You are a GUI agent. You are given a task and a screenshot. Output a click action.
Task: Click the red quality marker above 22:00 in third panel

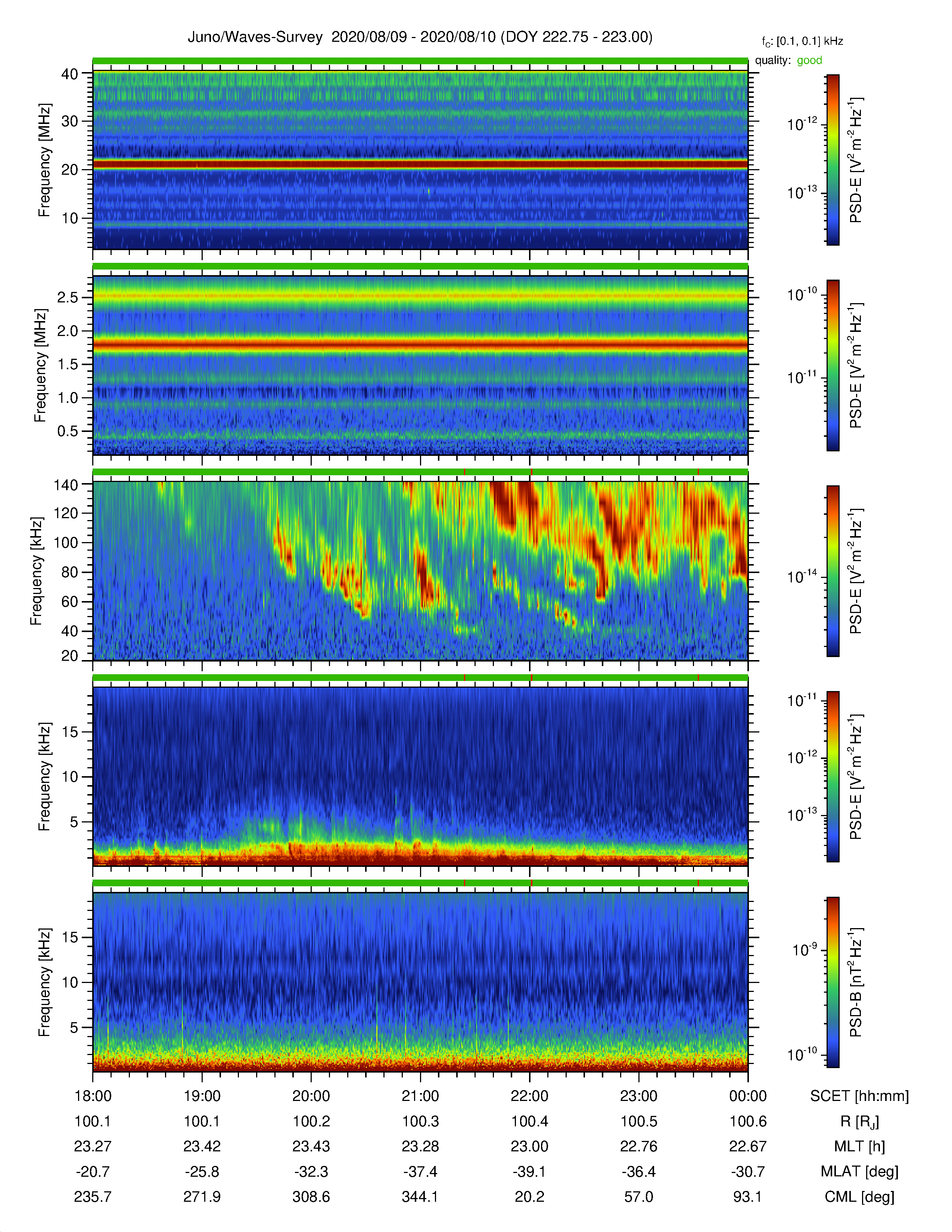point(531,472)
